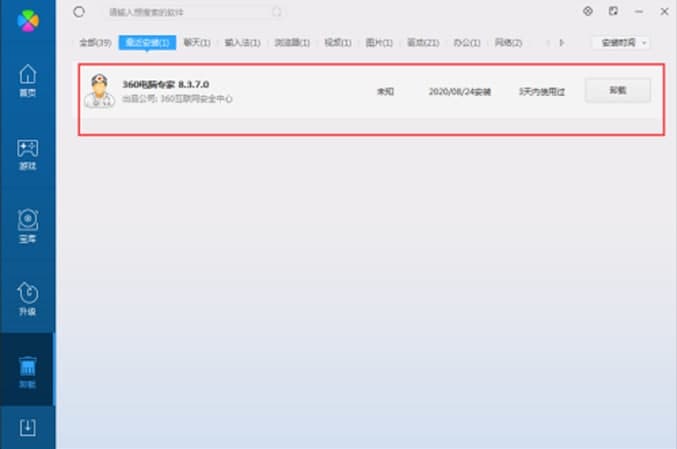Switch to the 游戏(21) category tab

423,42
